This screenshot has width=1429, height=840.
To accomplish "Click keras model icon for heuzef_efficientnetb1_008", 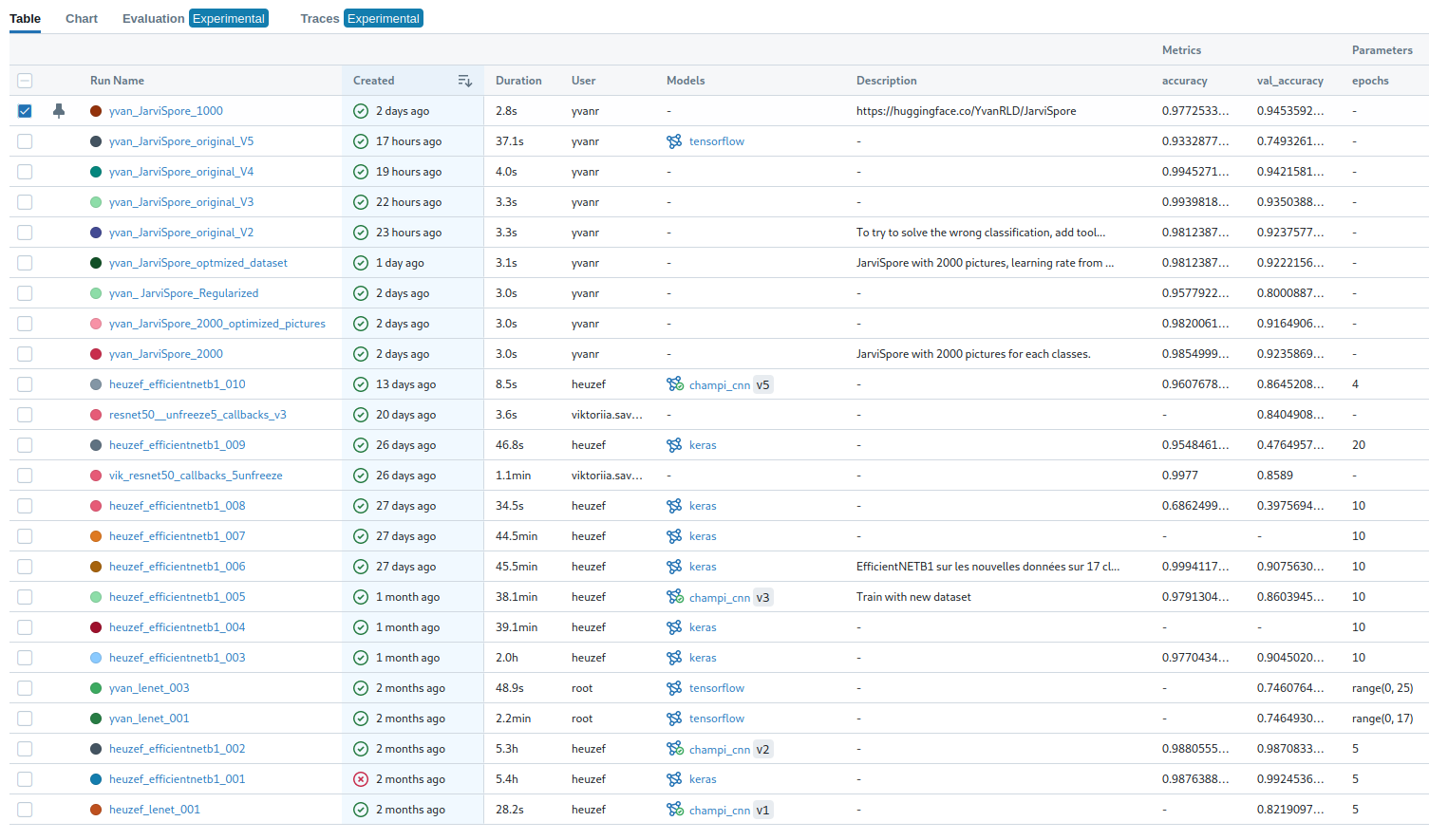I will [x=674, y=506].
